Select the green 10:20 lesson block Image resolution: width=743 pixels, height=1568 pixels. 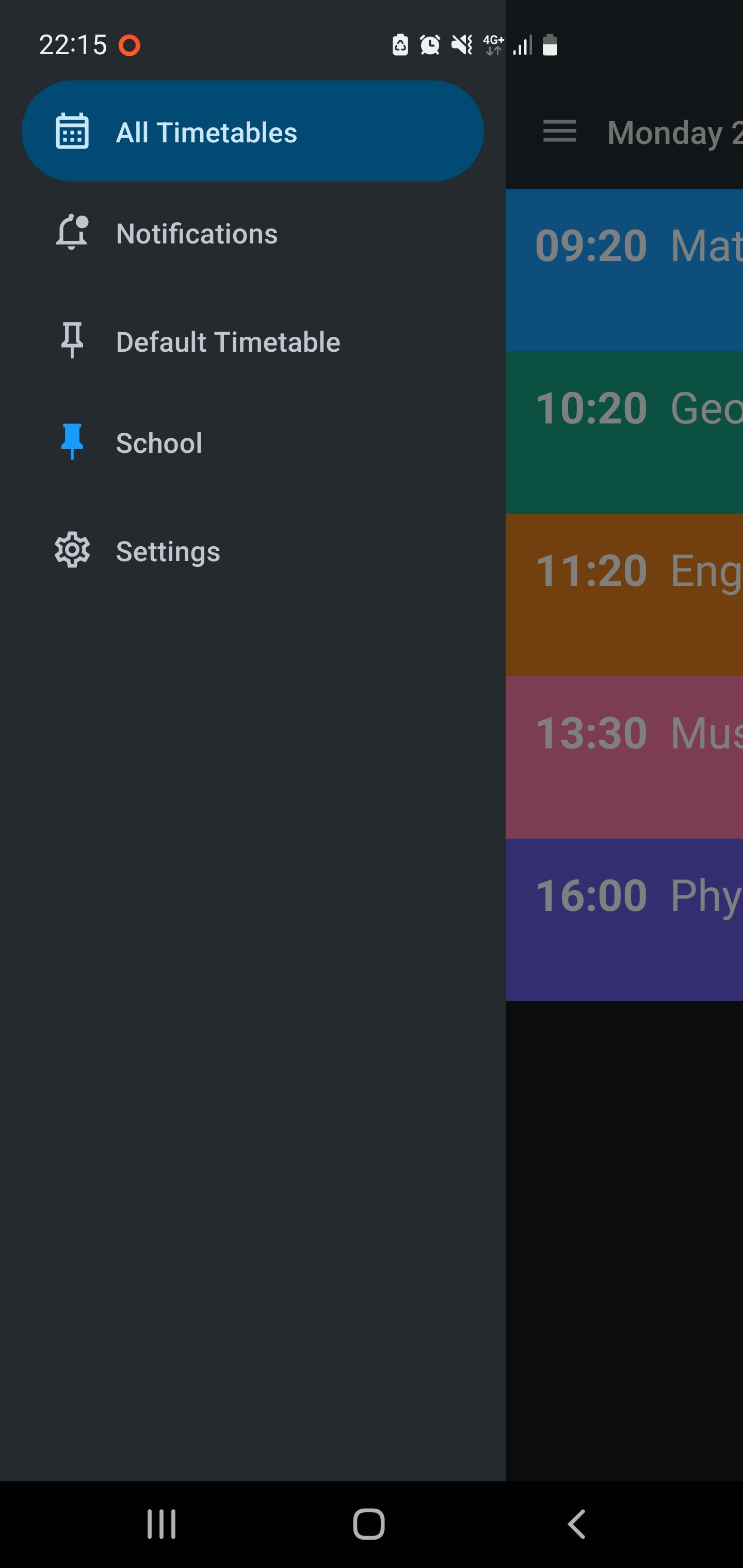[624, 432]
